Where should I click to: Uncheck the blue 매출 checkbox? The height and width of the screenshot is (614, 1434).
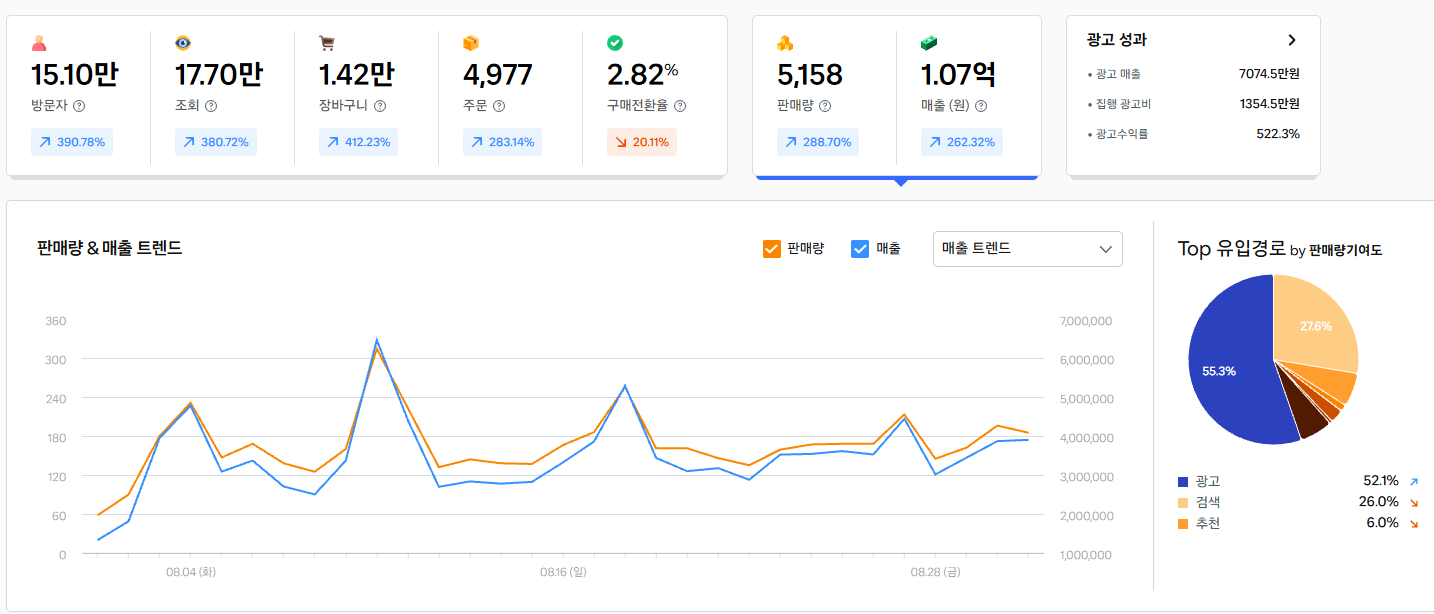(860, 249)
